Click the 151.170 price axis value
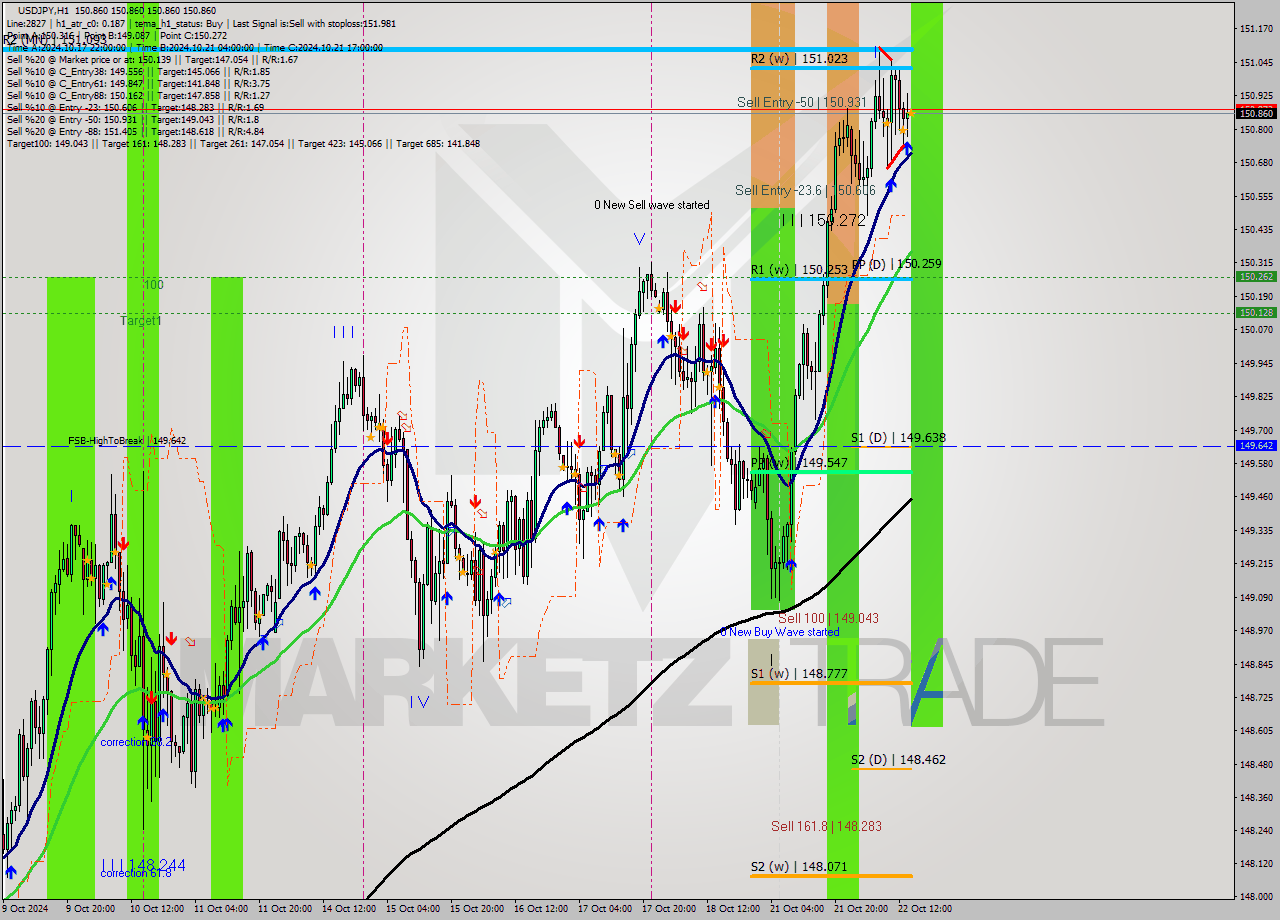Viewport: 1280px width, 920px height. point(1256,29)
